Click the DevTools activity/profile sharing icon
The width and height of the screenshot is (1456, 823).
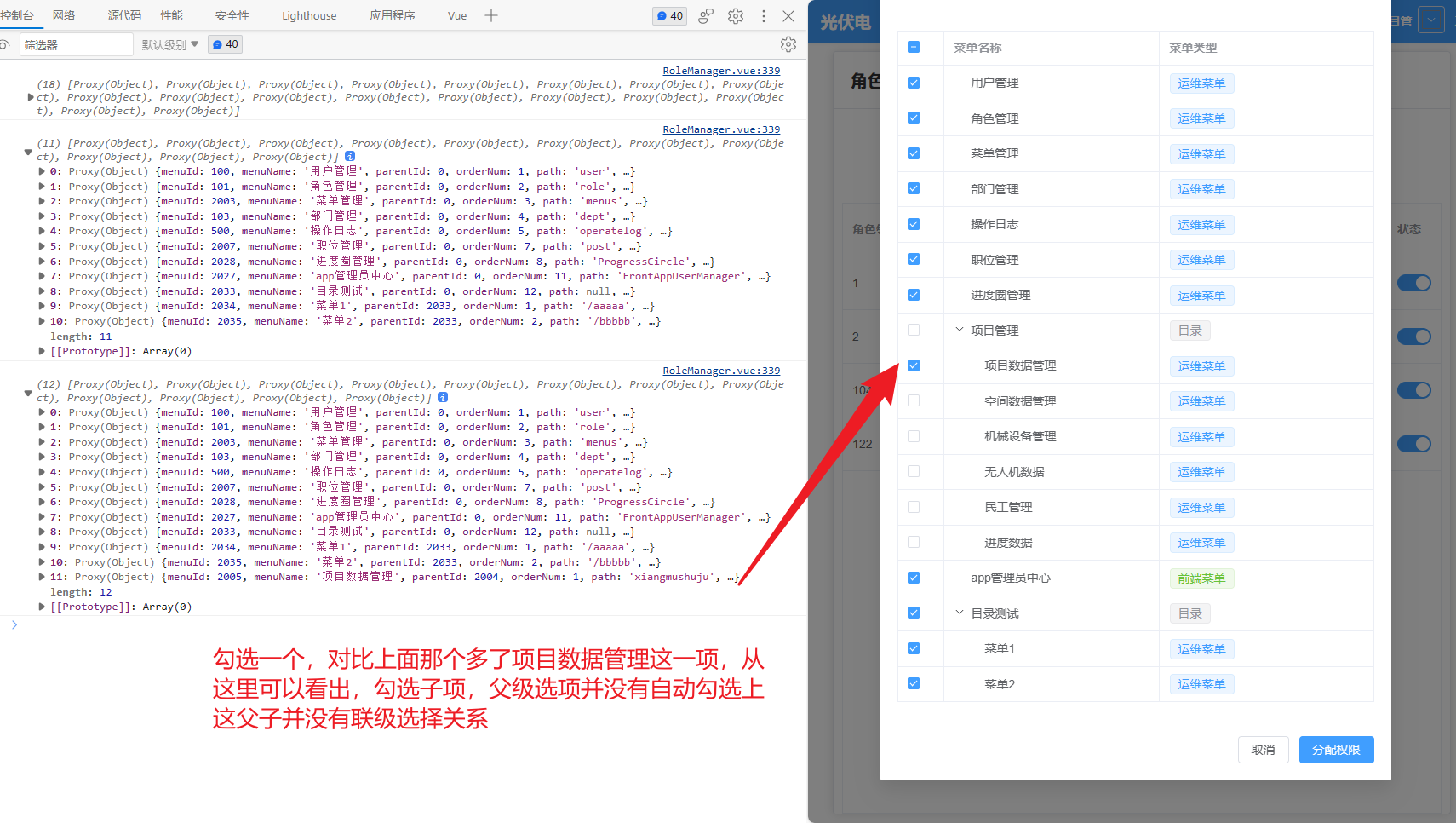tap(706, 16)
